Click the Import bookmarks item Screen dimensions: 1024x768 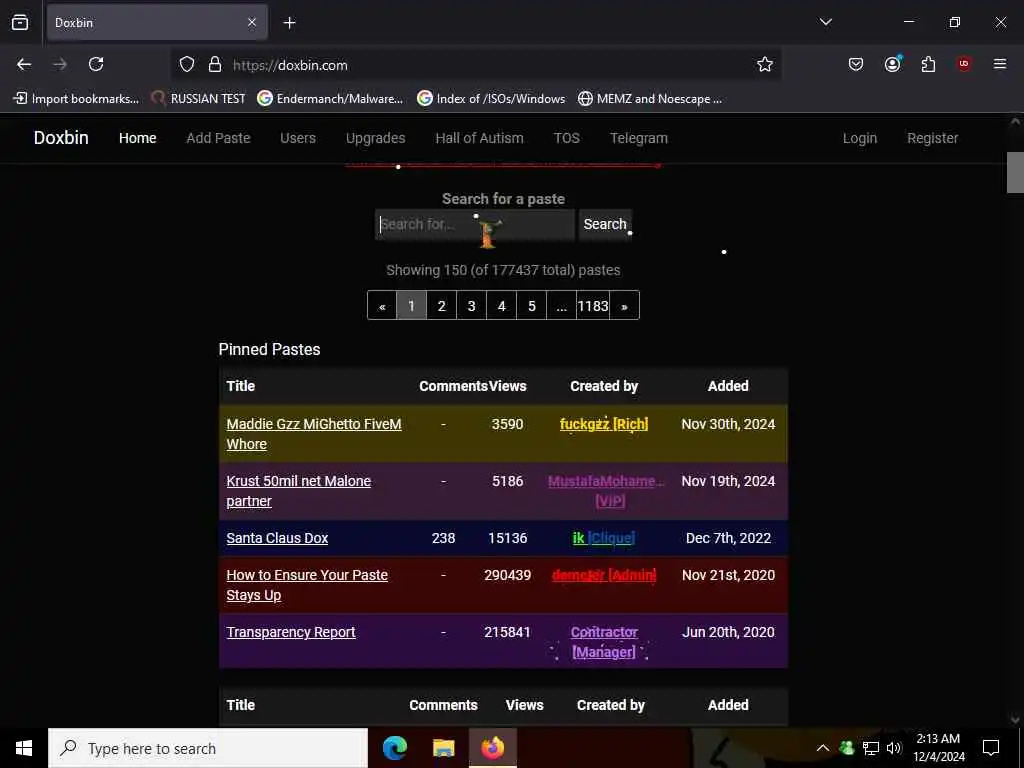click(x=76, y=99)
